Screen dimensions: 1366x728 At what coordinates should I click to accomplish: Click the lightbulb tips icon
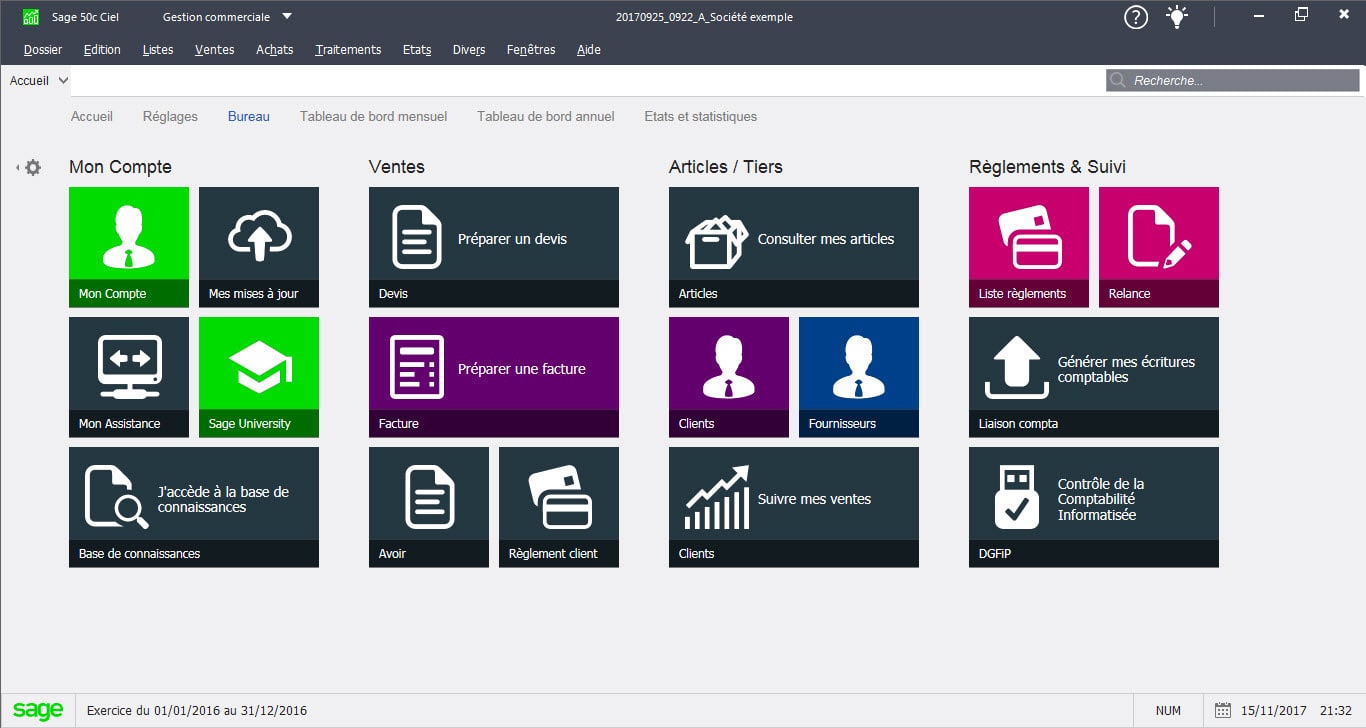1178,17
